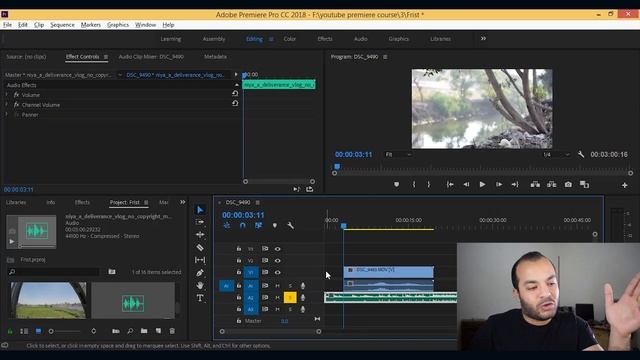The image size is (640, 360).
Task: Toggle V3 track output eye
Action: point(278,249)
